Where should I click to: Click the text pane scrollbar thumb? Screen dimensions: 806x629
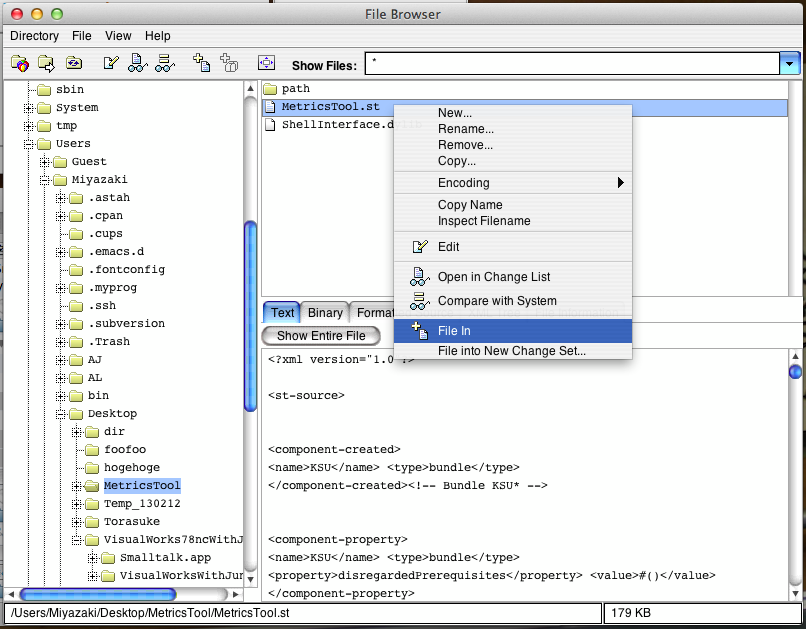point(795,372)
